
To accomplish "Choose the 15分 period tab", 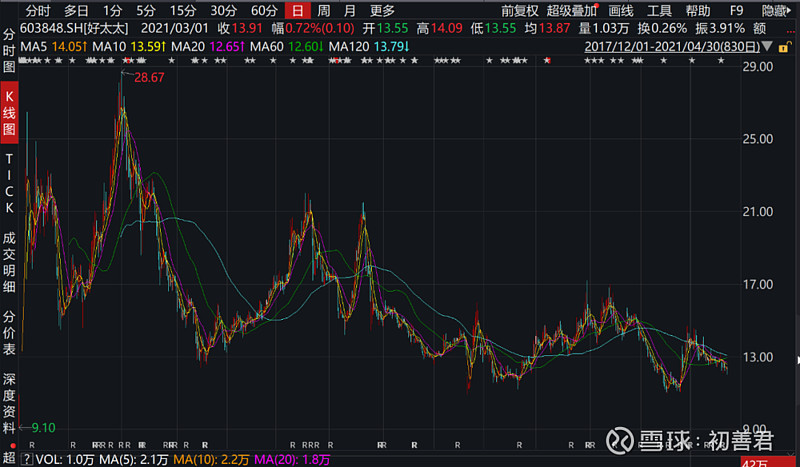I will (x=183, y=10).
